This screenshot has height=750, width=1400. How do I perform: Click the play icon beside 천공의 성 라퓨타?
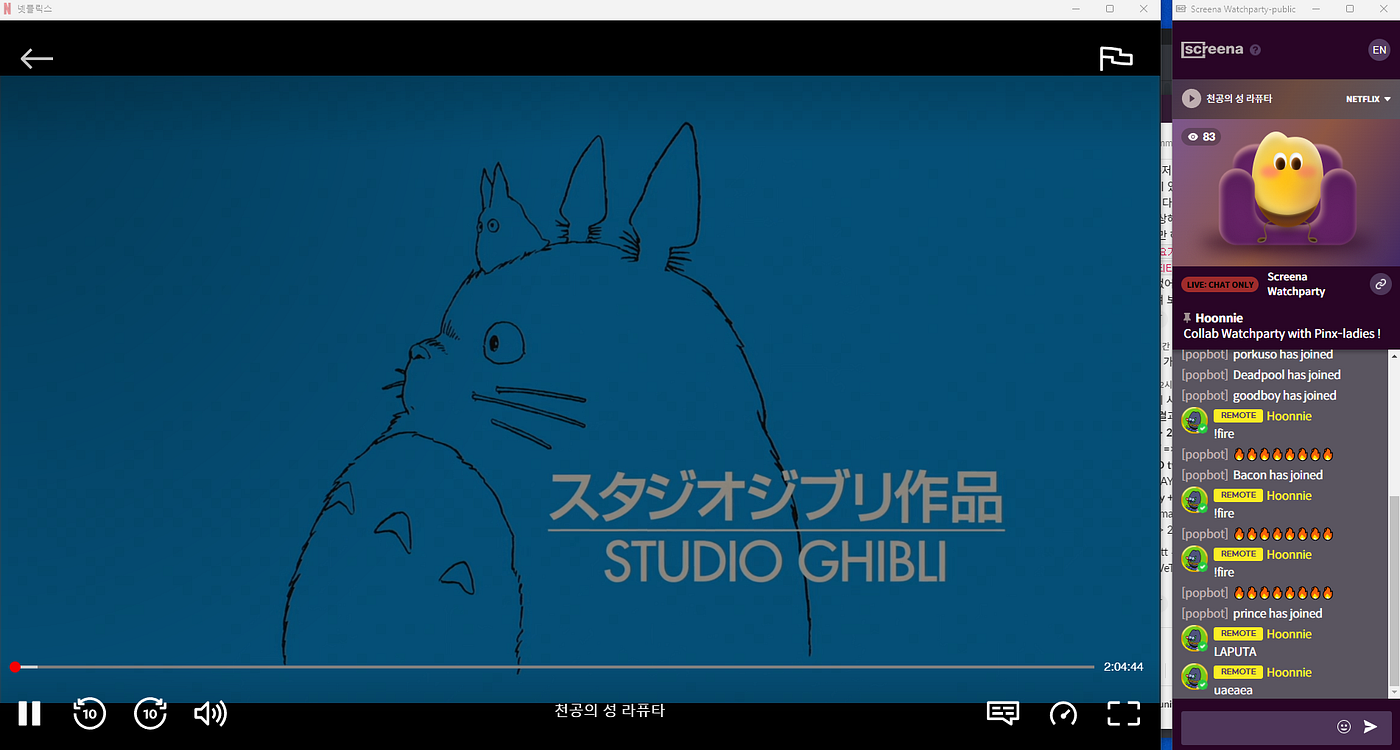[x=1191, y=99]
